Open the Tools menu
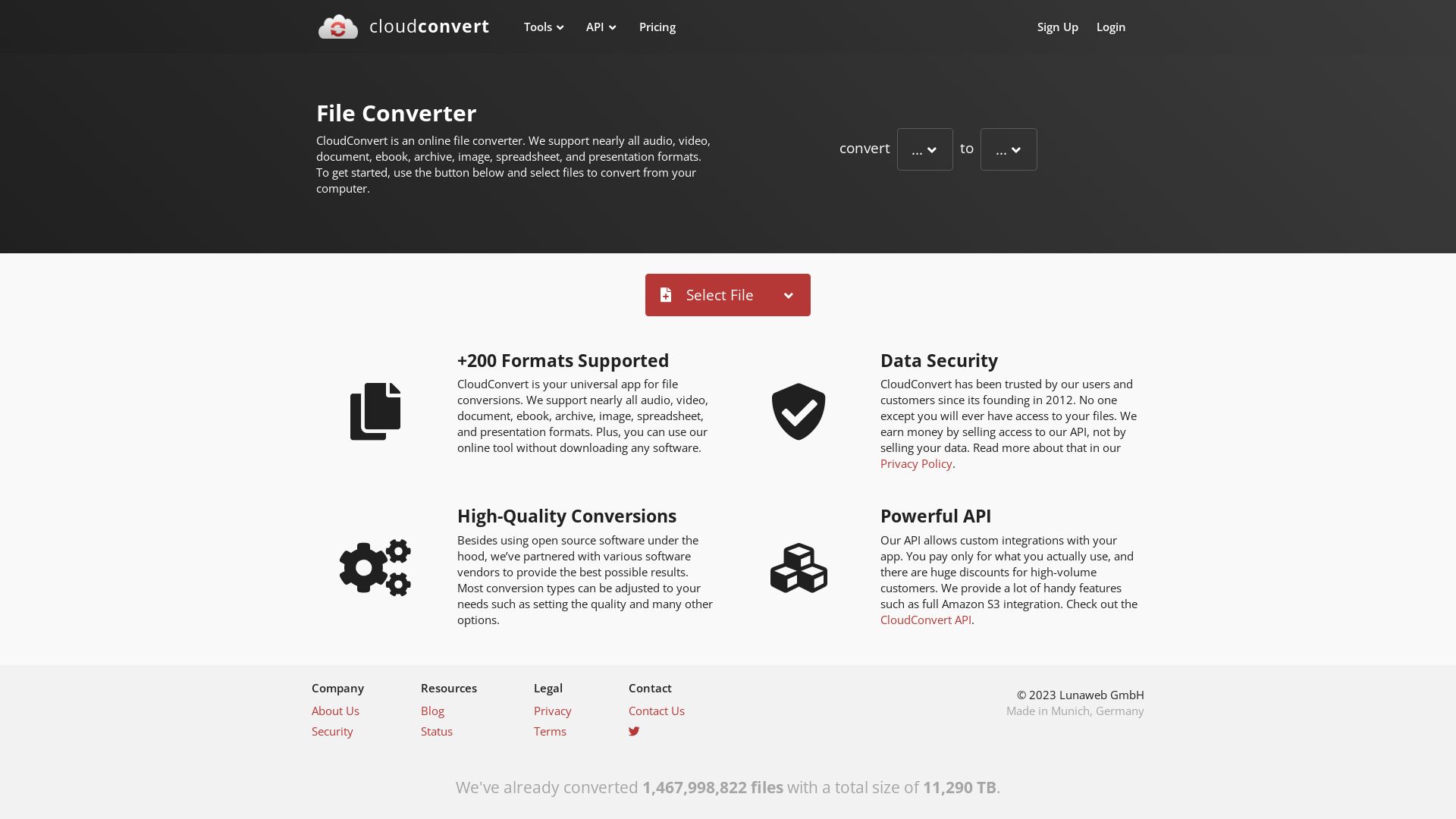Viewport: 1456px width, 819px height. pos(543,26)
